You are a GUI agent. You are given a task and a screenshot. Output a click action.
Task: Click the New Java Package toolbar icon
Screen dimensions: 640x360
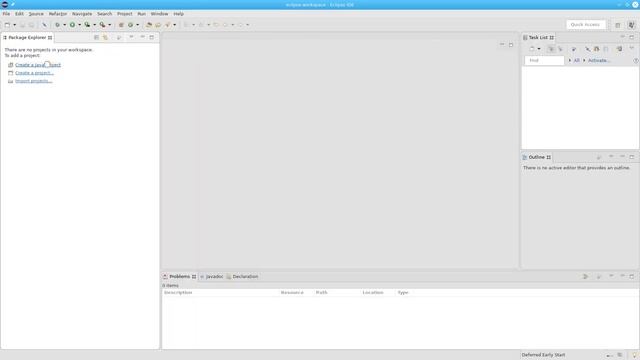(121, 25)
